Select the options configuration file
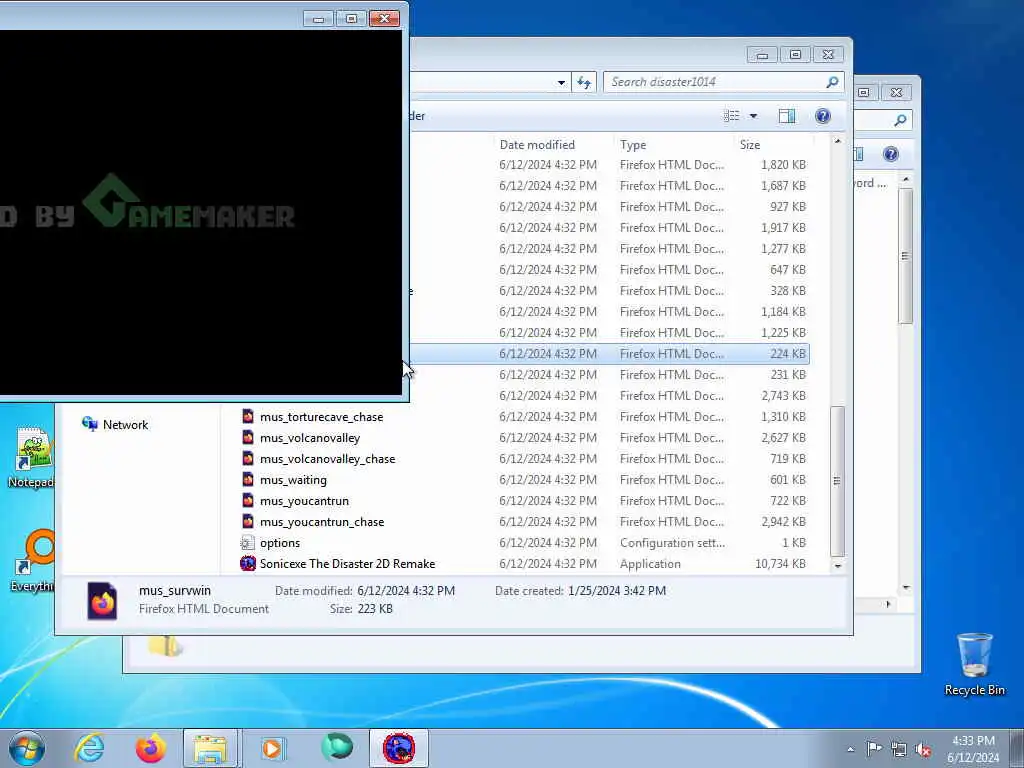The width and height of the screenshot is (1024, 768). (280, 543)
